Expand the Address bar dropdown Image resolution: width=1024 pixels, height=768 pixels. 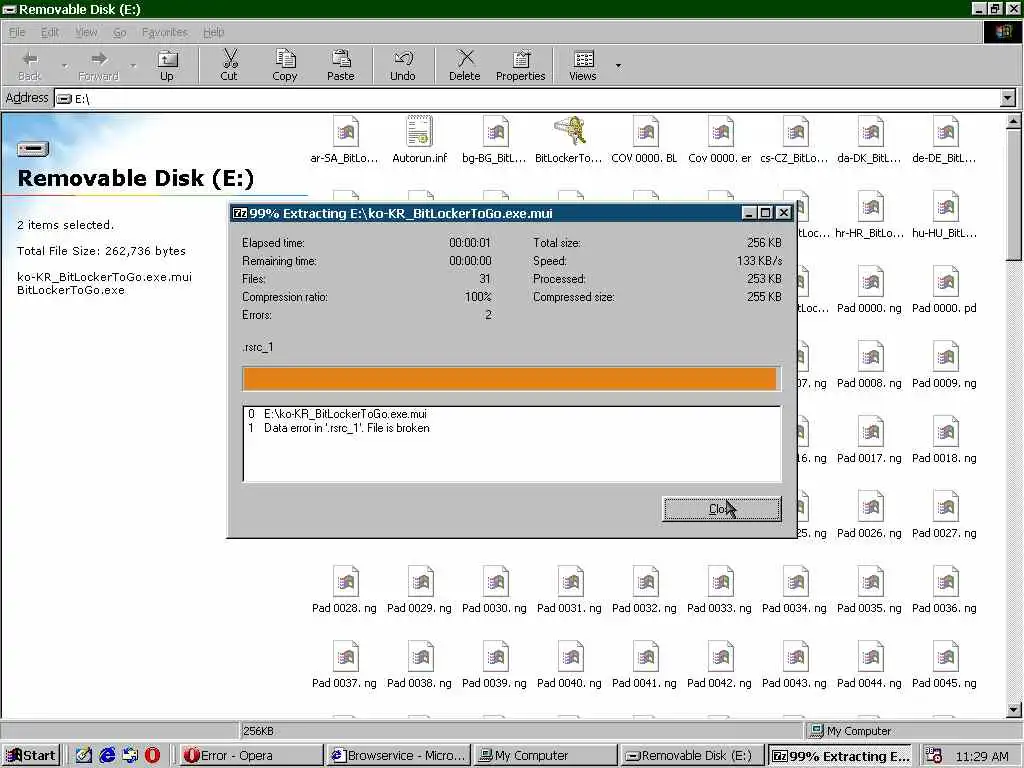click(1008, 99)
